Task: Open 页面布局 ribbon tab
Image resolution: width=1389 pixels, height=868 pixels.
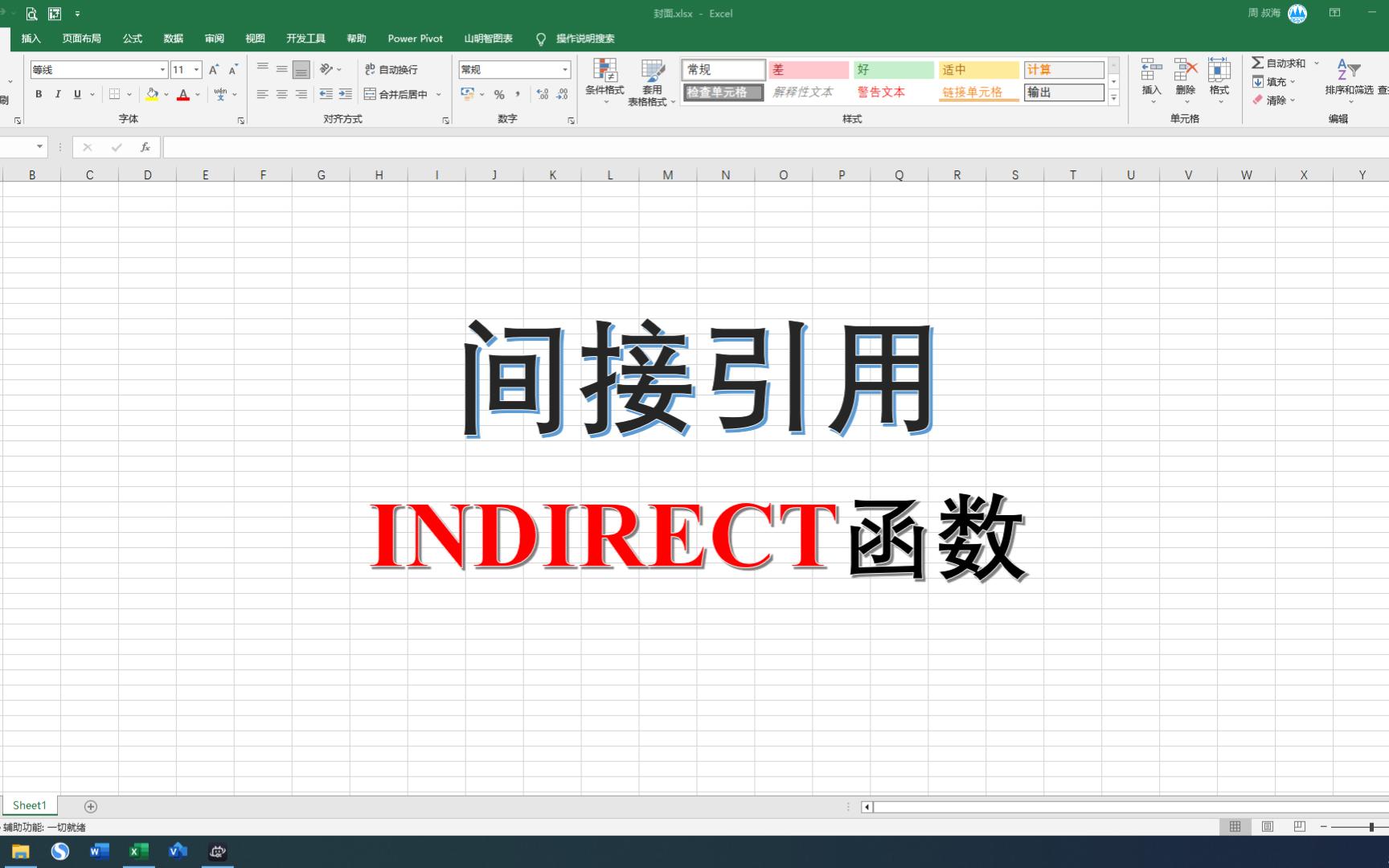Action: tap(81, 39)
